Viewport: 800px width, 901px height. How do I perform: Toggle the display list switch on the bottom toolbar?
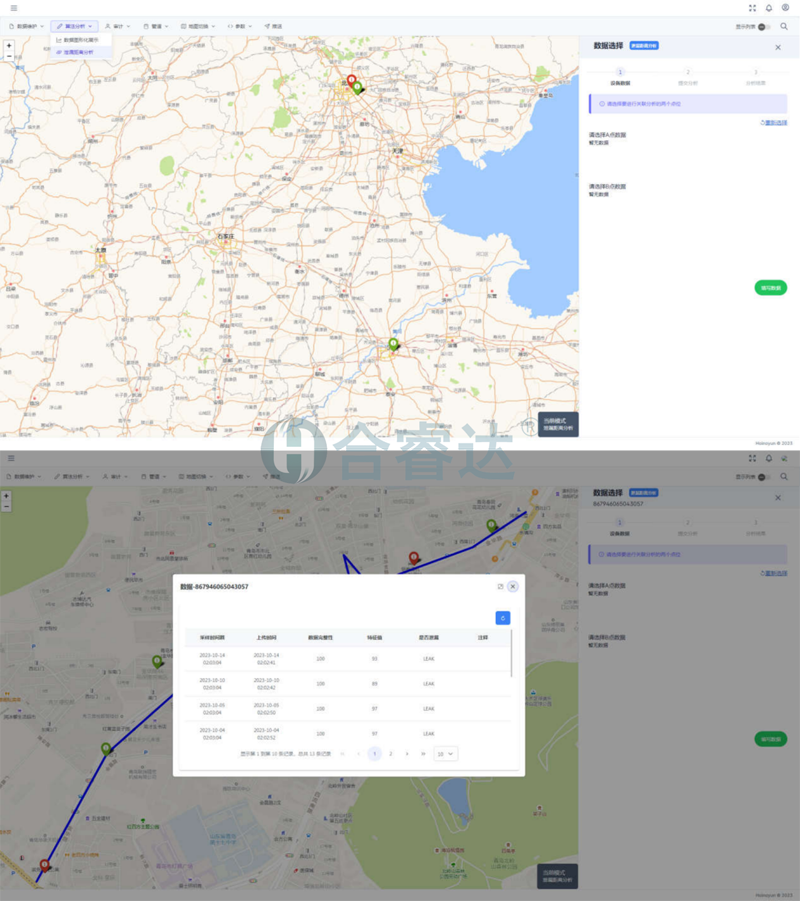click(763, 477)
